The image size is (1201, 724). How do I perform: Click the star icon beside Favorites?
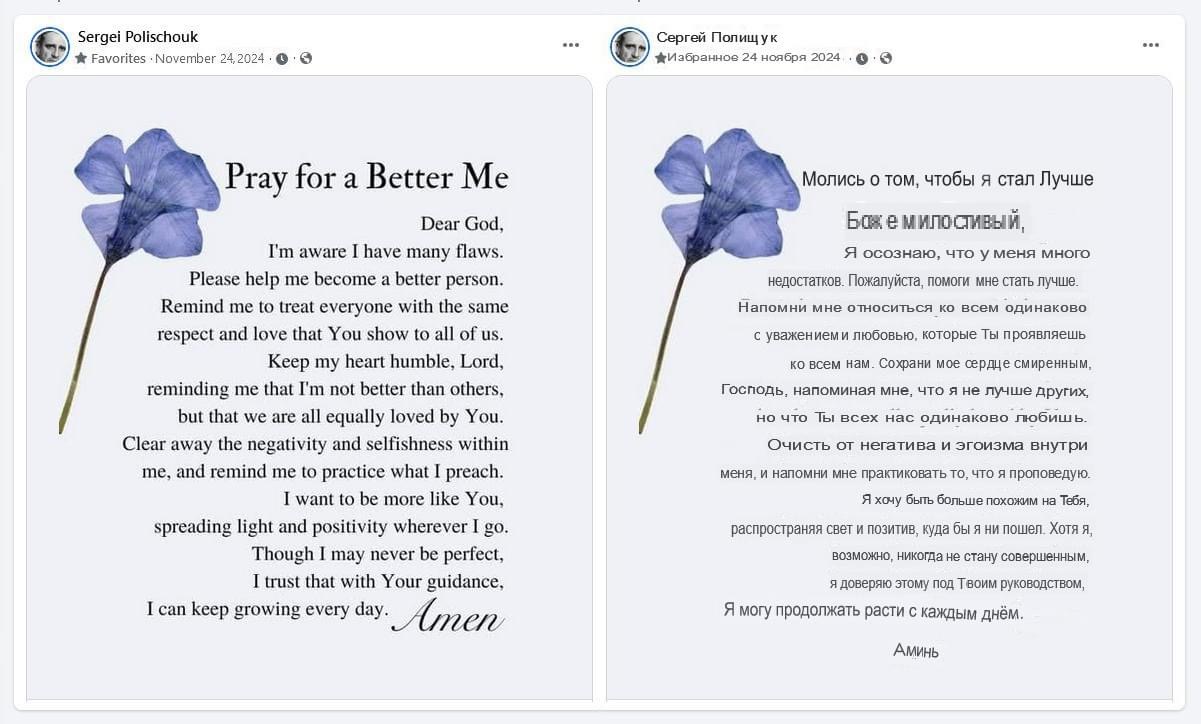tap(81, 58)
